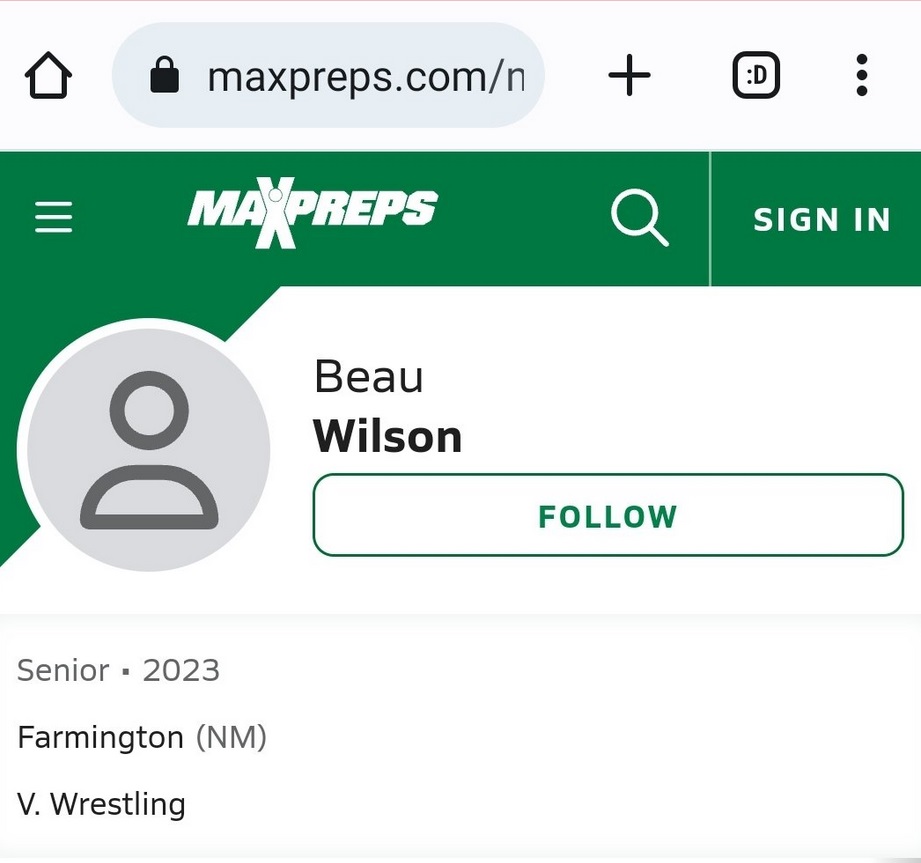Viewport: 921px width, 863px height.
Task: Tap the browser home icon
Action: [47, 74]
